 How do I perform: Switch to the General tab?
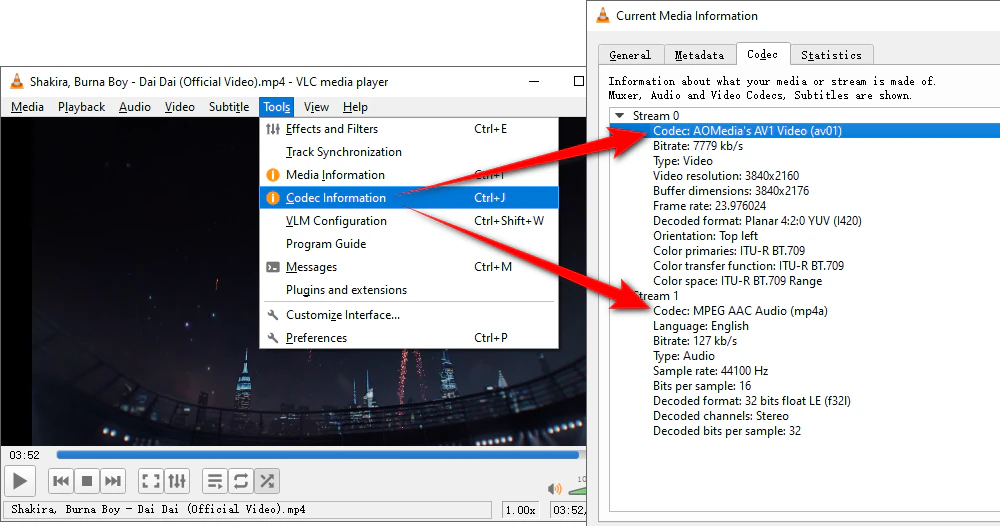[630, 55]
